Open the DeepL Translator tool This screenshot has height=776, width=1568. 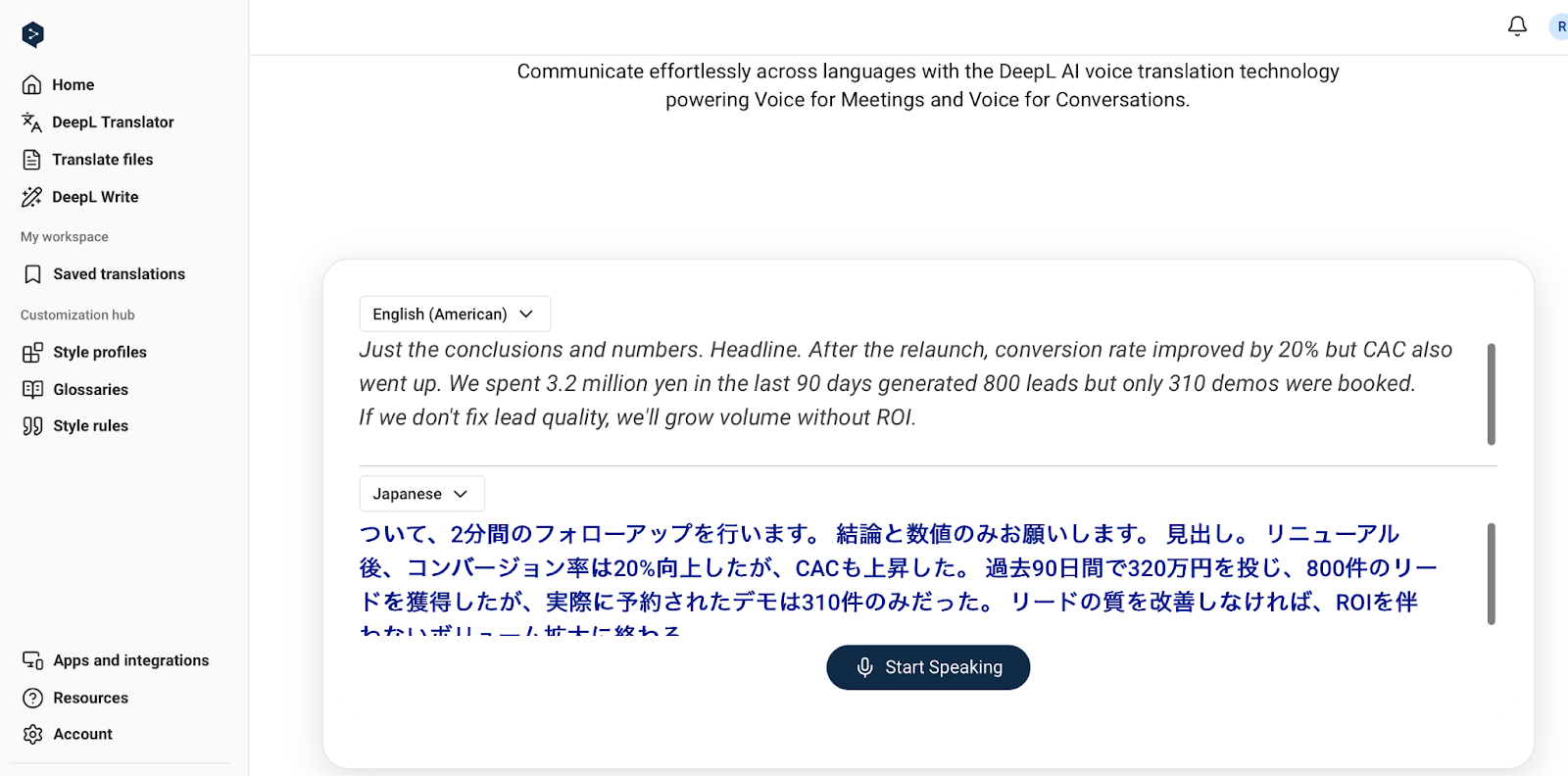pos(112,121)
